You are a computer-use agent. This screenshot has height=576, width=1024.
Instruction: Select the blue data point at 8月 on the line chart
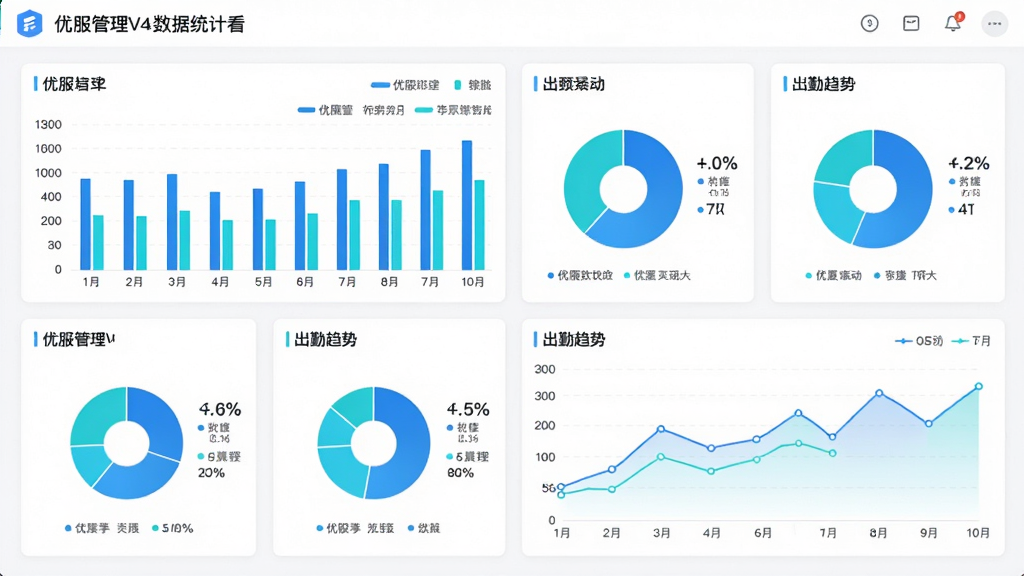click(x=879, y=393)
